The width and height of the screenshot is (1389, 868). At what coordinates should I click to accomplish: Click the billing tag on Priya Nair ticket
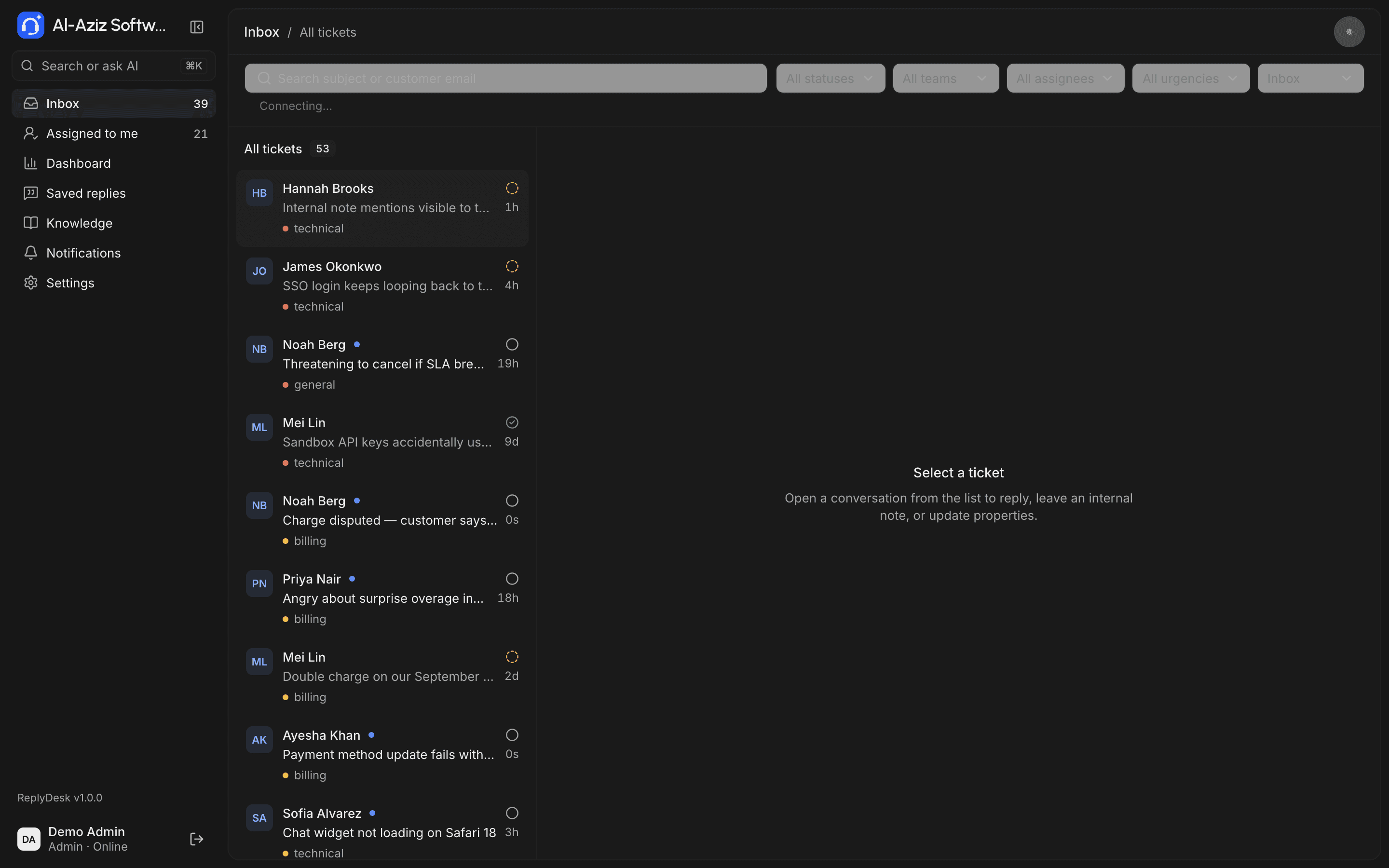[305, 619]
